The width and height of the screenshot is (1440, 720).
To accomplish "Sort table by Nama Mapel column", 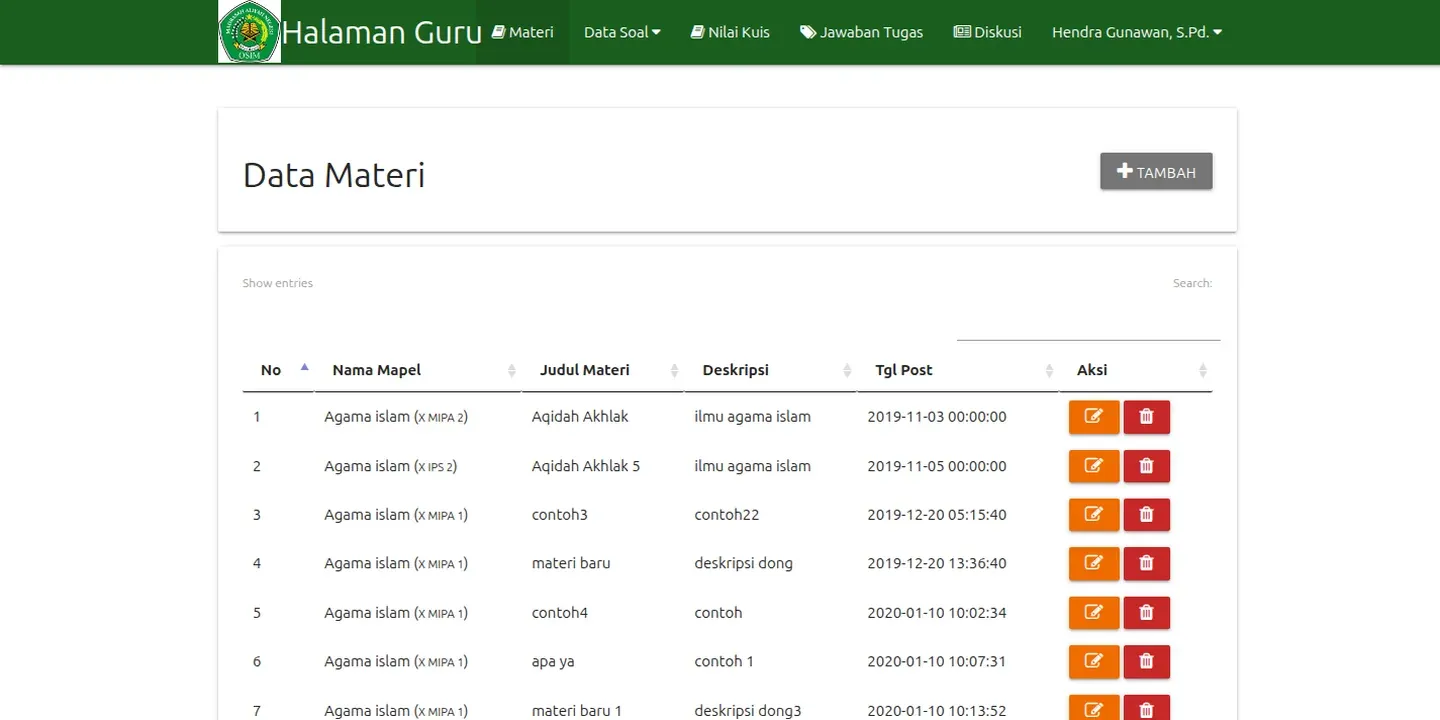I will (418, 370).
